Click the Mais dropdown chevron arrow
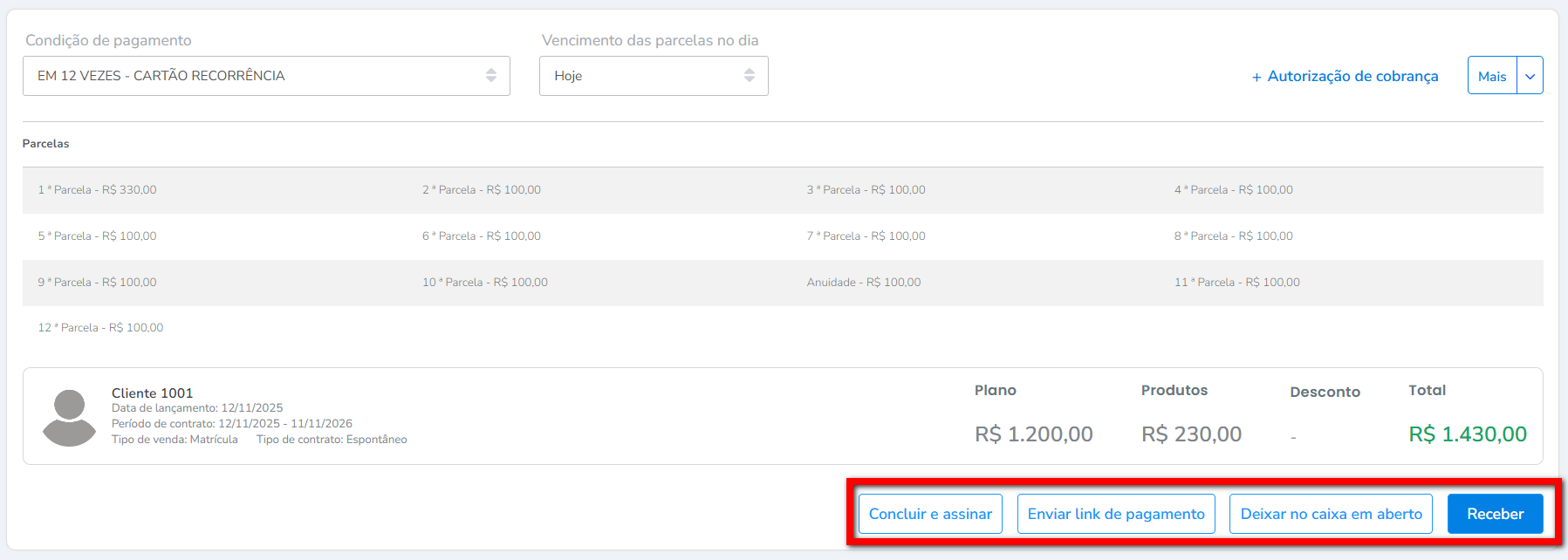 tap(1530, 76)
